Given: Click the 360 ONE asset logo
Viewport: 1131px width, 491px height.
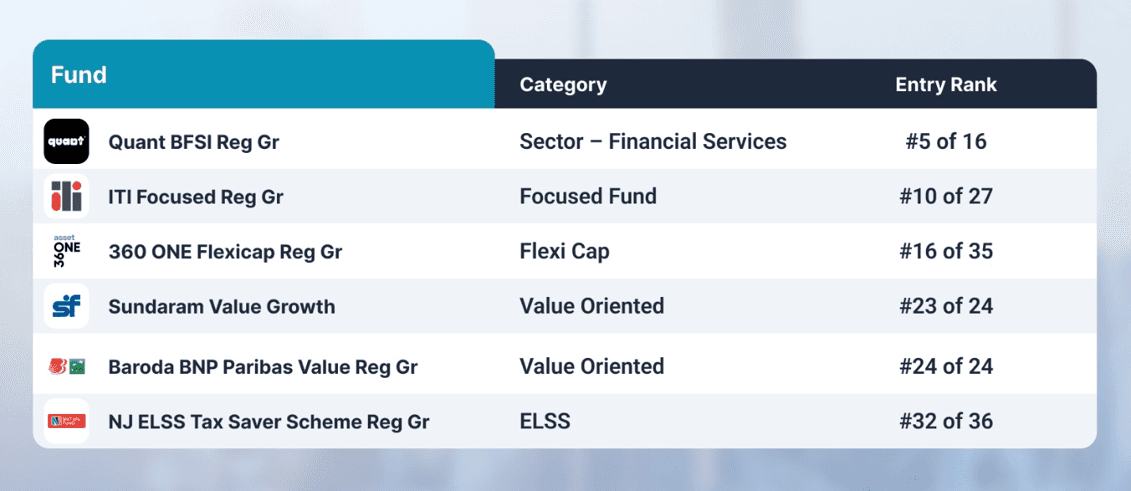Looking at the screenshot, I should pyautogui.click(x=66, y=251).
